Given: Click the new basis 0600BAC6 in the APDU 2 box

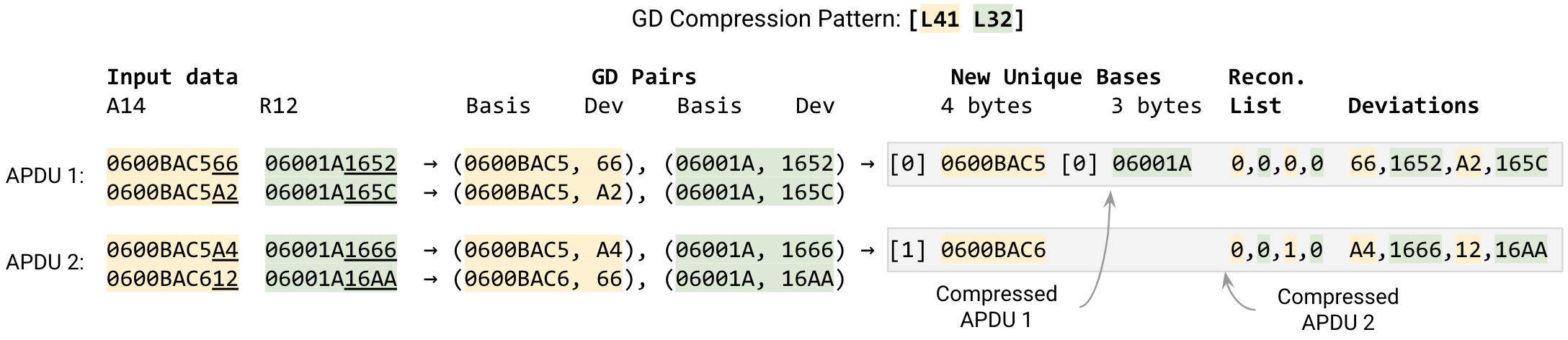Looking at the screenshot, I should (993, 250).
